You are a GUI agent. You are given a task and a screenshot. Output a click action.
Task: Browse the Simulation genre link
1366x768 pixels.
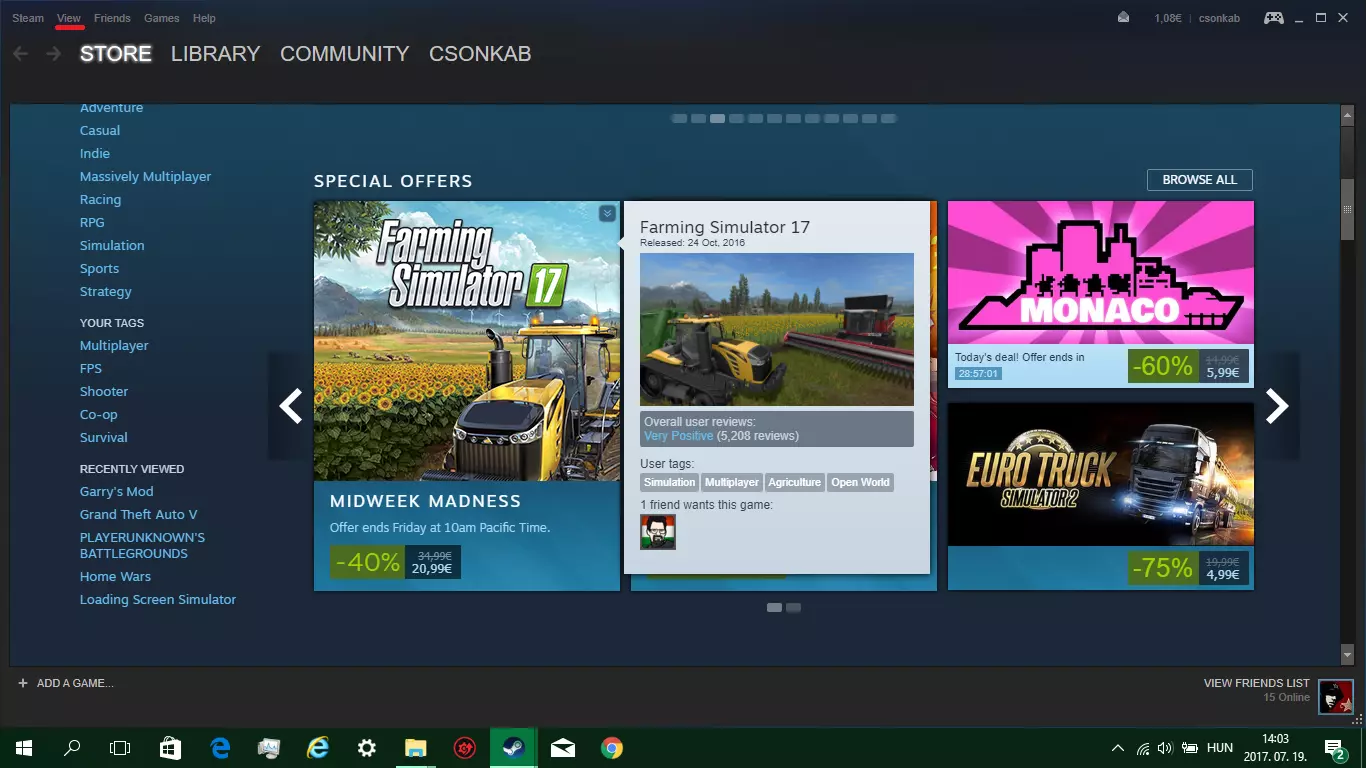(112, 245)
